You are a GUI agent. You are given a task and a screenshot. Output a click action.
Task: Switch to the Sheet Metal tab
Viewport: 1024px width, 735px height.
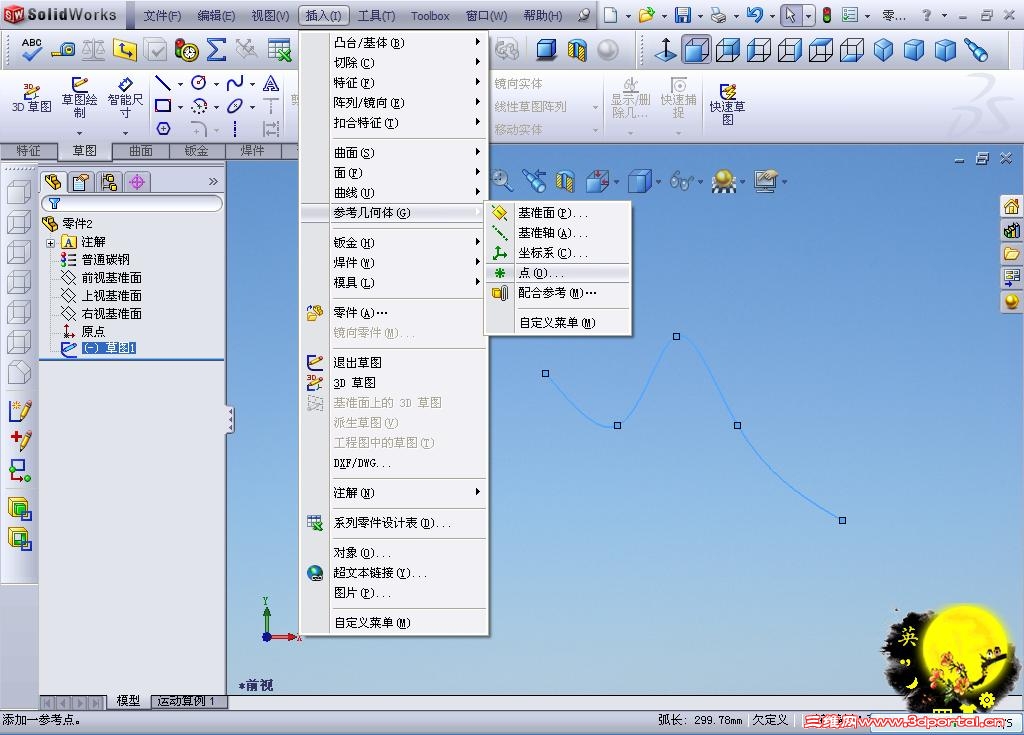point(197,151)
